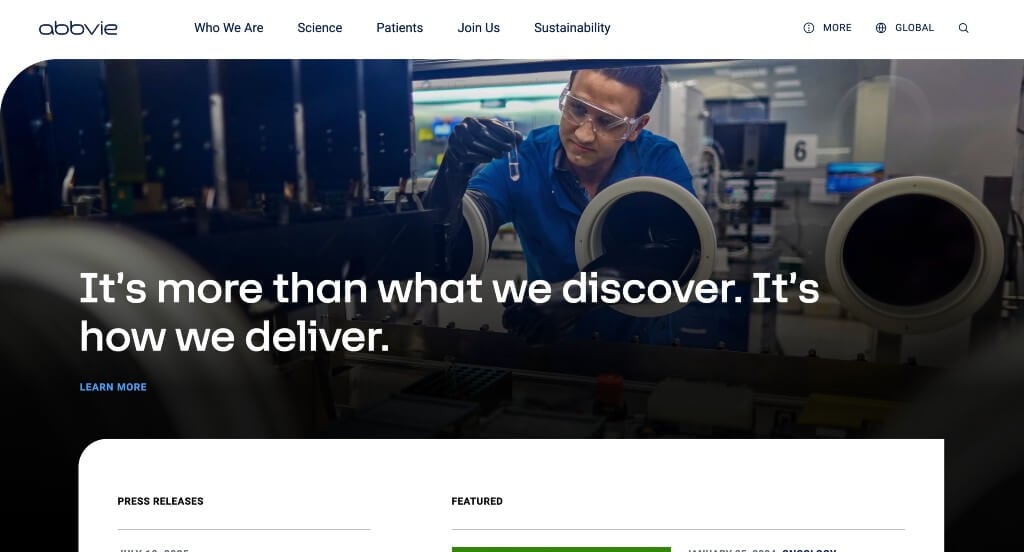Open the Join Us menu
This screenshot has width=1024, height=552.
479,28
